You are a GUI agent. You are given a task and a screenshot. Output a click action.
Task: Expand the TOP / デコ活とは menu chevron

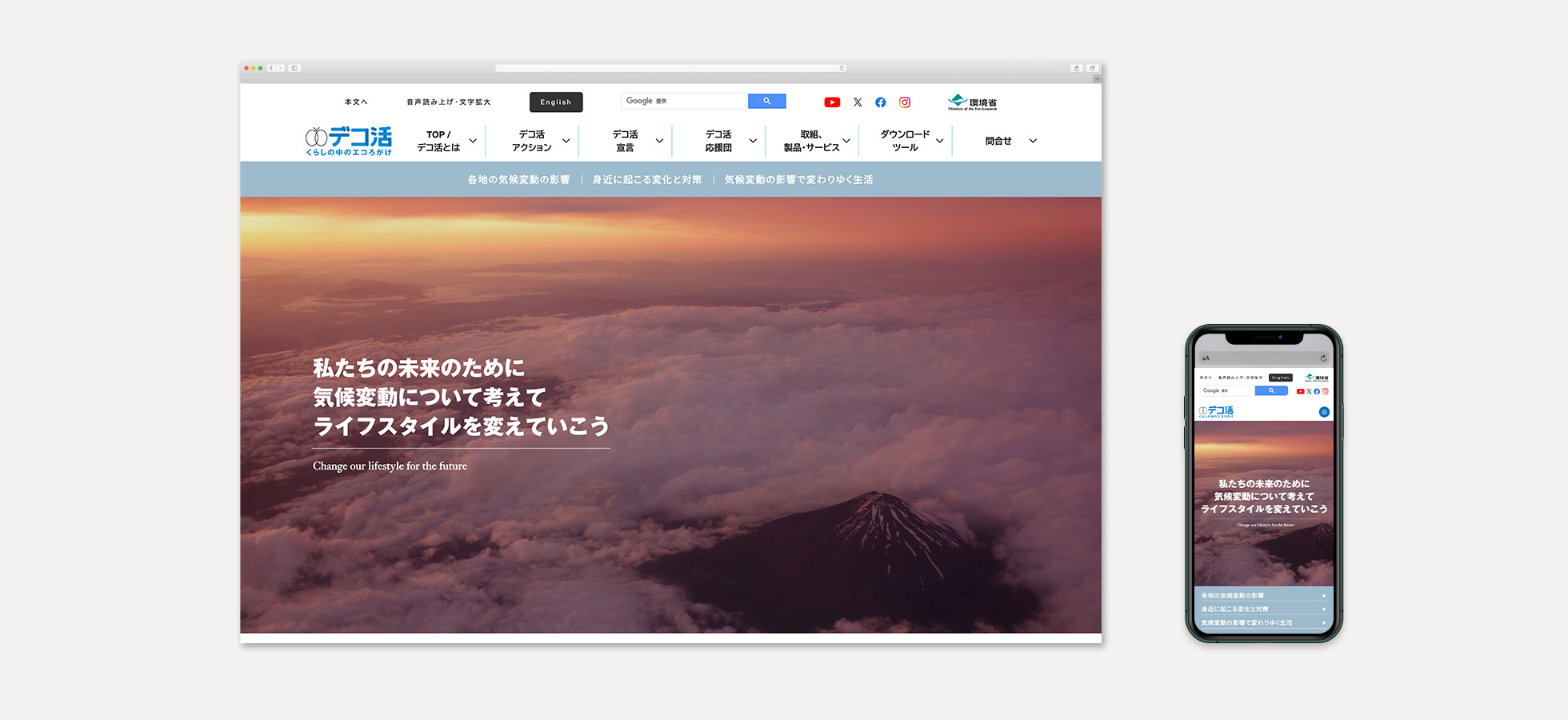point(473,141)
